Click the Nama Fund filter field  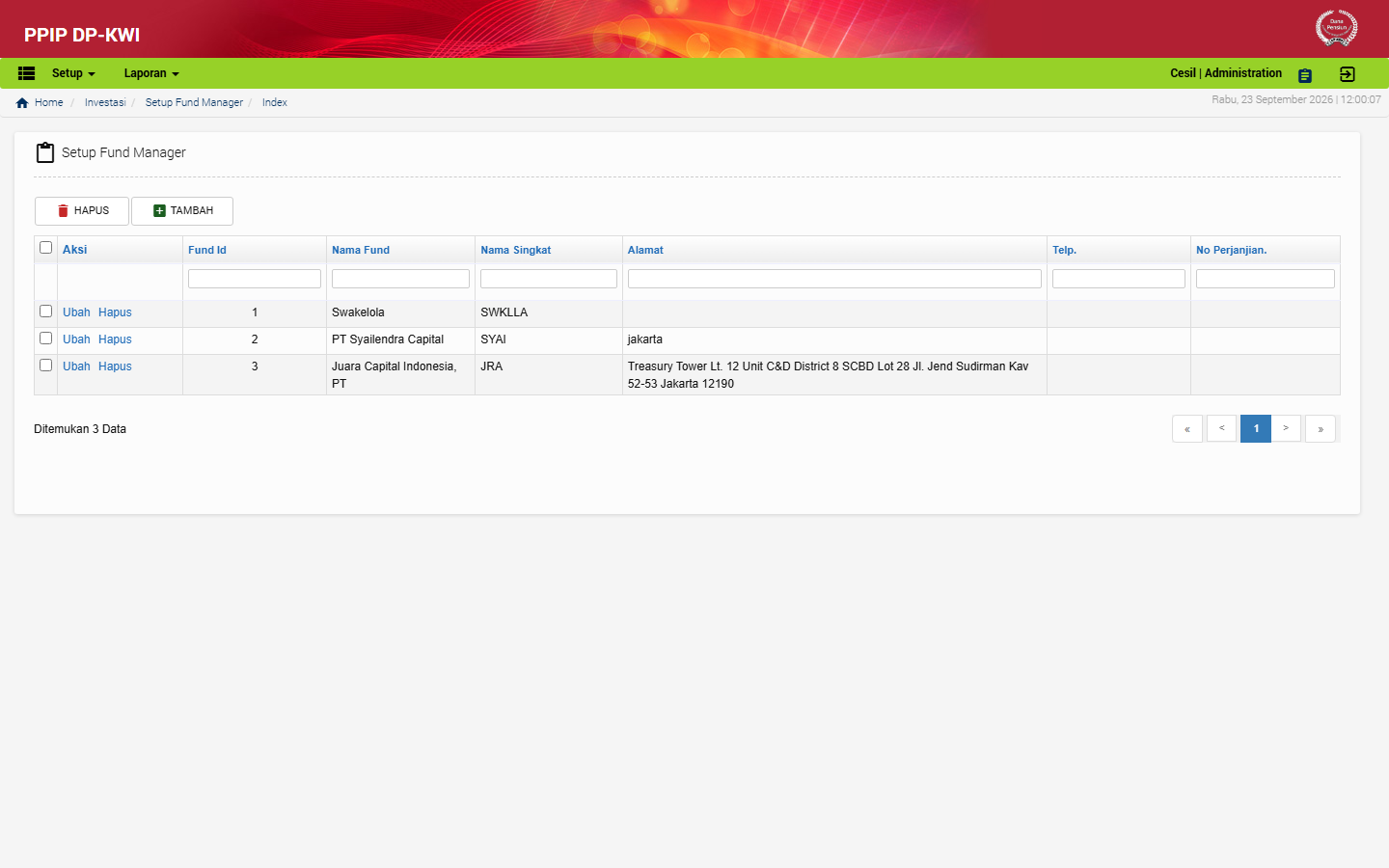(x=400, y=279)
